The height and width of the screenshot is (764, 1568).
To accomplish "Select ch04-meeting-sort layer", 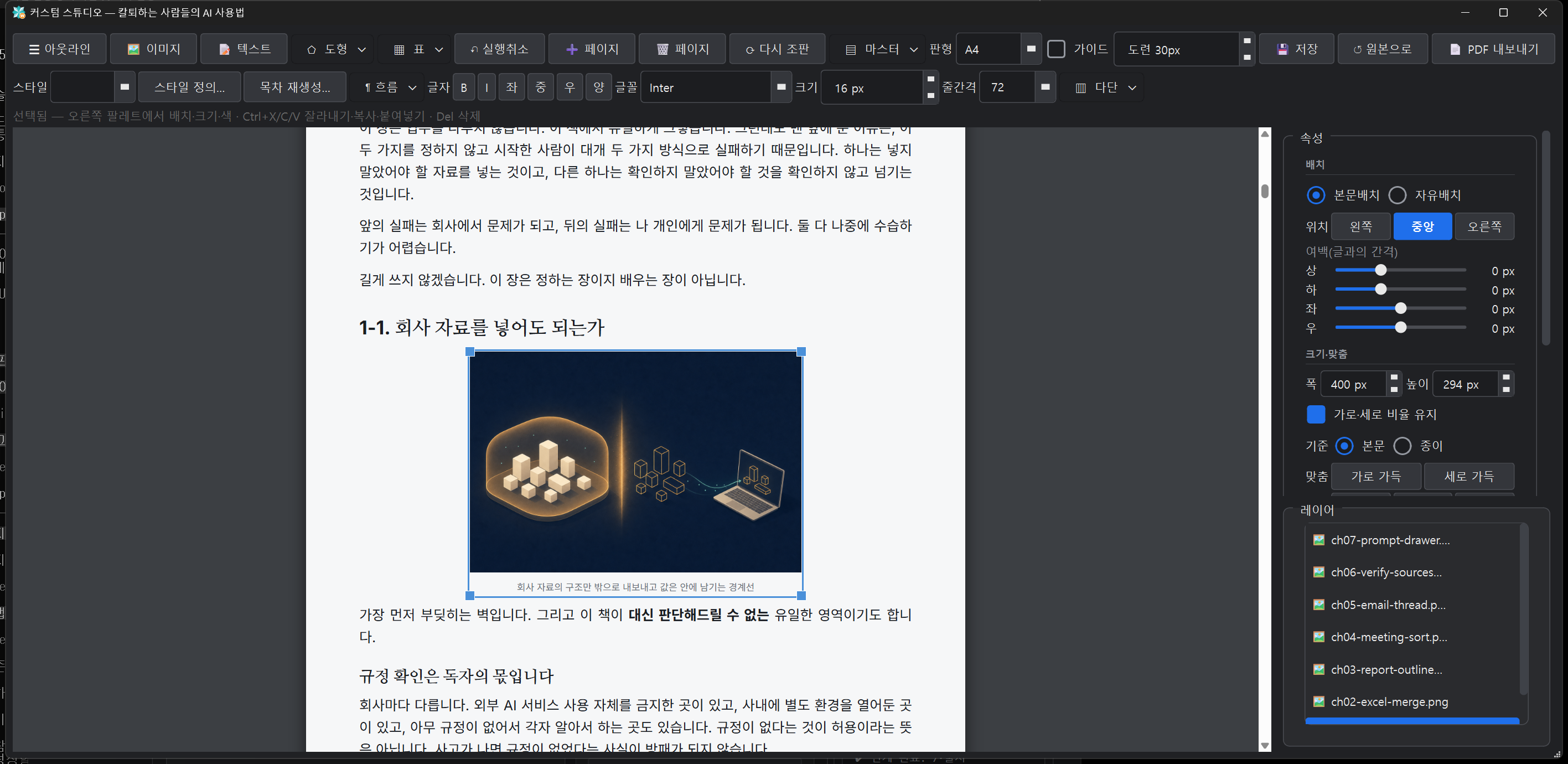I will coord(1412,637).
